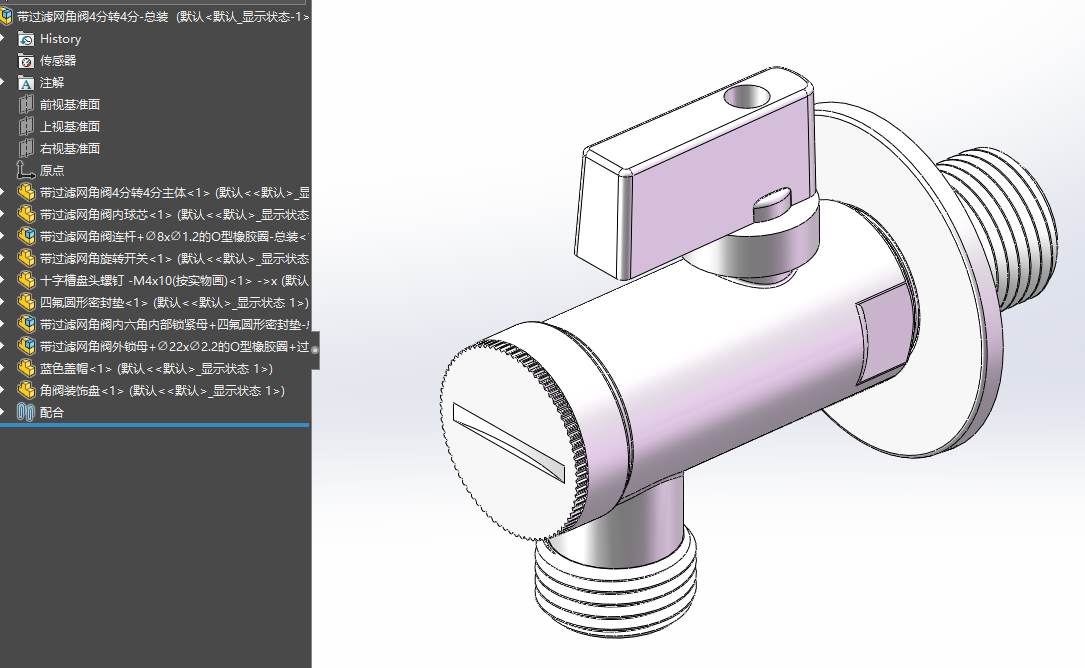The image size is (1085, 668).
Task: Click the part icon of 角阀装饰盘
Action: (x=26, y=390)
